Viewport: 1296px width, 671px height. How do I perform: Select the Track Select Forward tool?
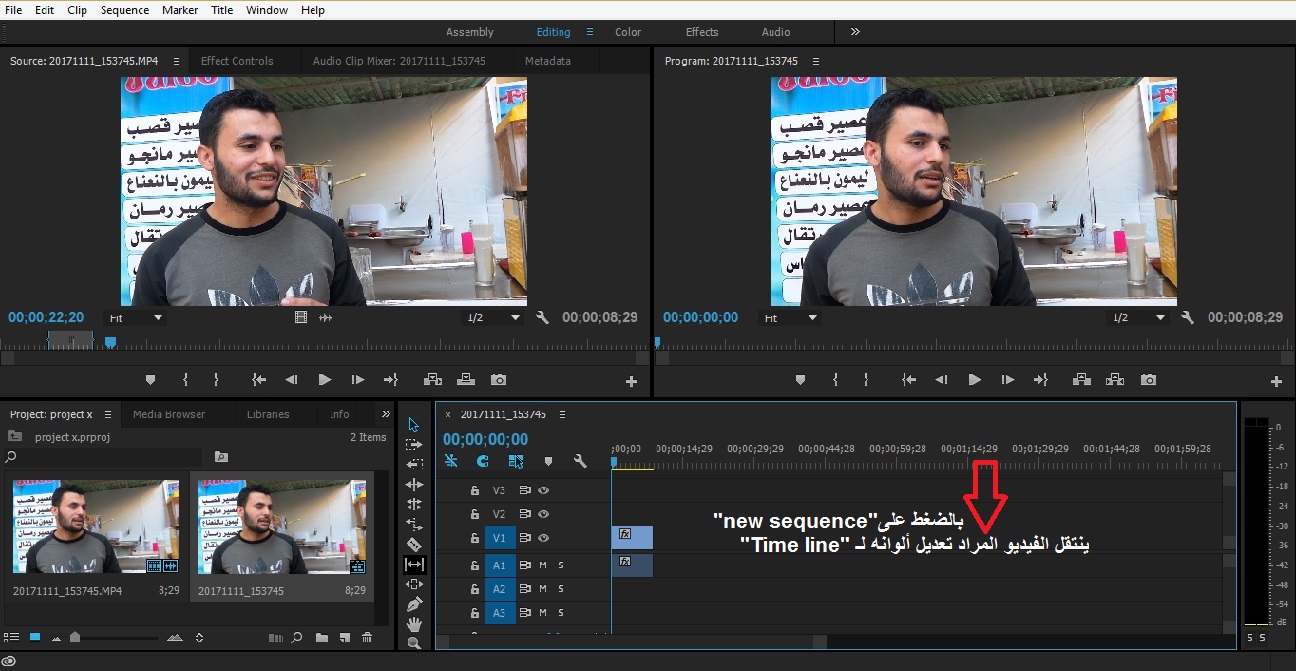pyautogui.click(x=414, y=445)
